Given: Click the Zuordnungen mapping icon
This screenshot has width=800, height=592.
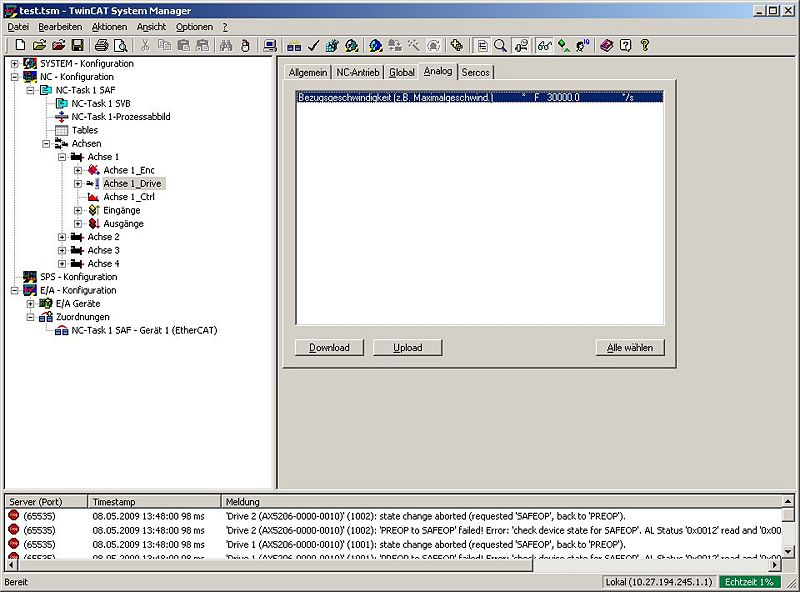Looking at the screenshot, I should (46, 317).
